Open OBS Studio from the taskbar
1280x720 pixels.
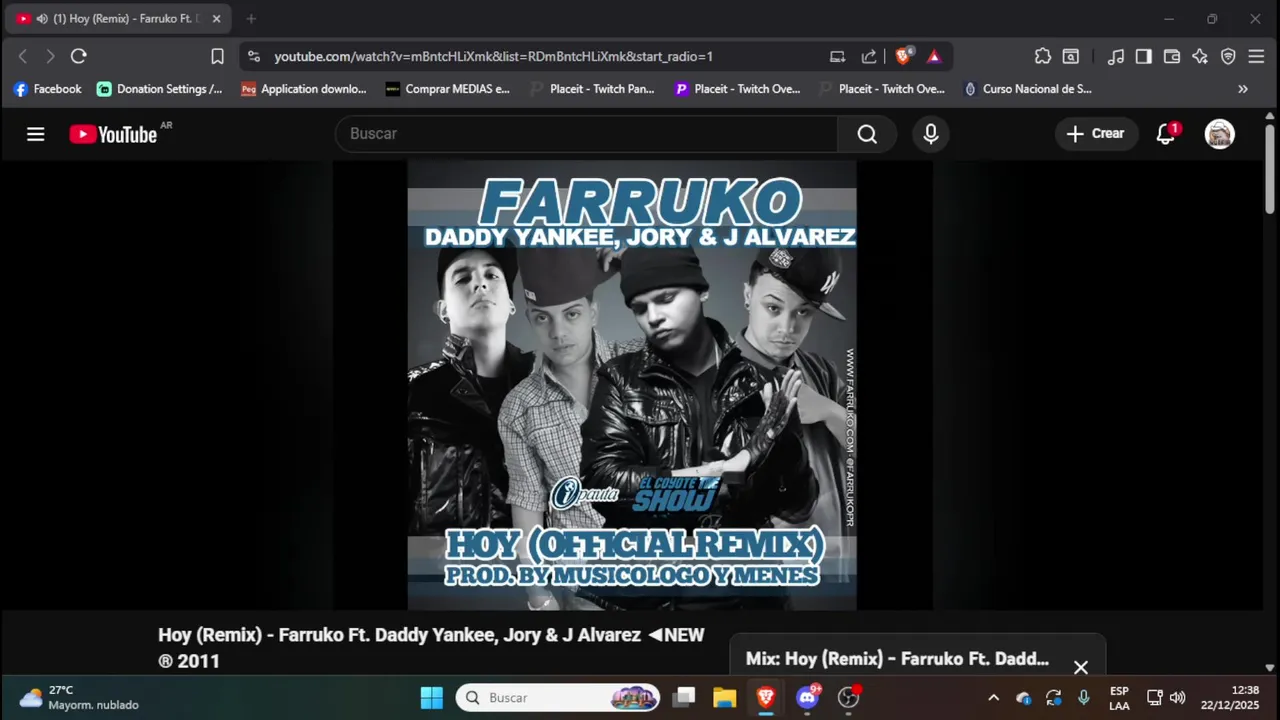pos(849,698)
